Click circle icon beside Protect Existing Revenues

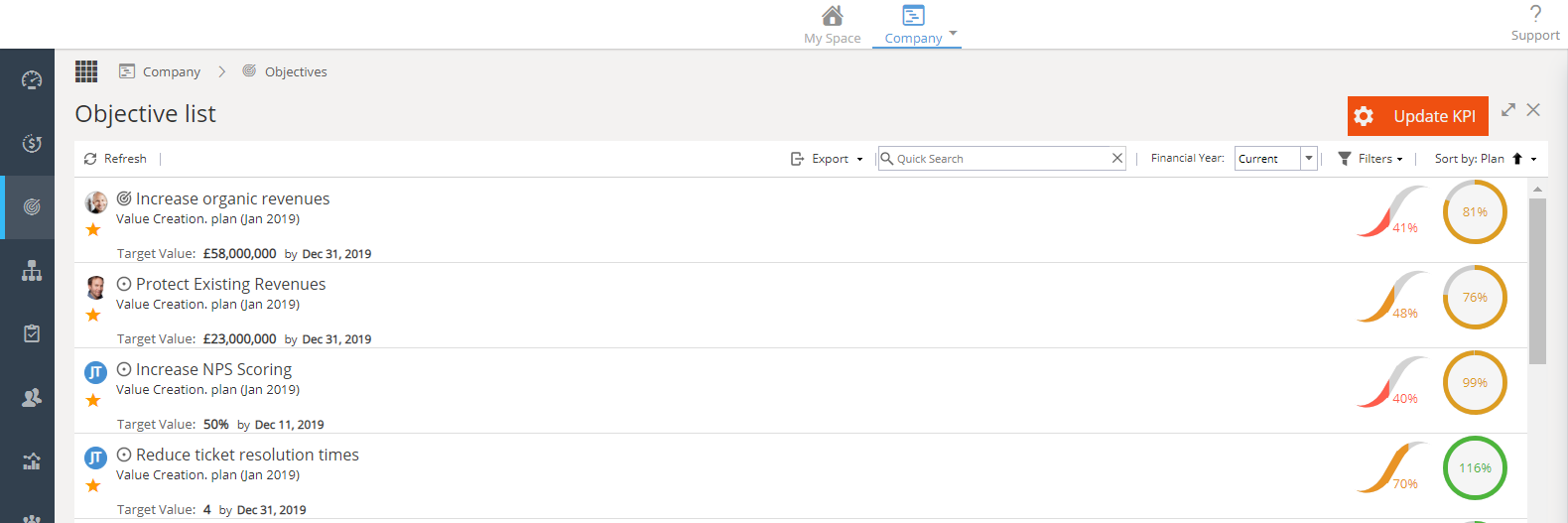[x=124, y=284]
